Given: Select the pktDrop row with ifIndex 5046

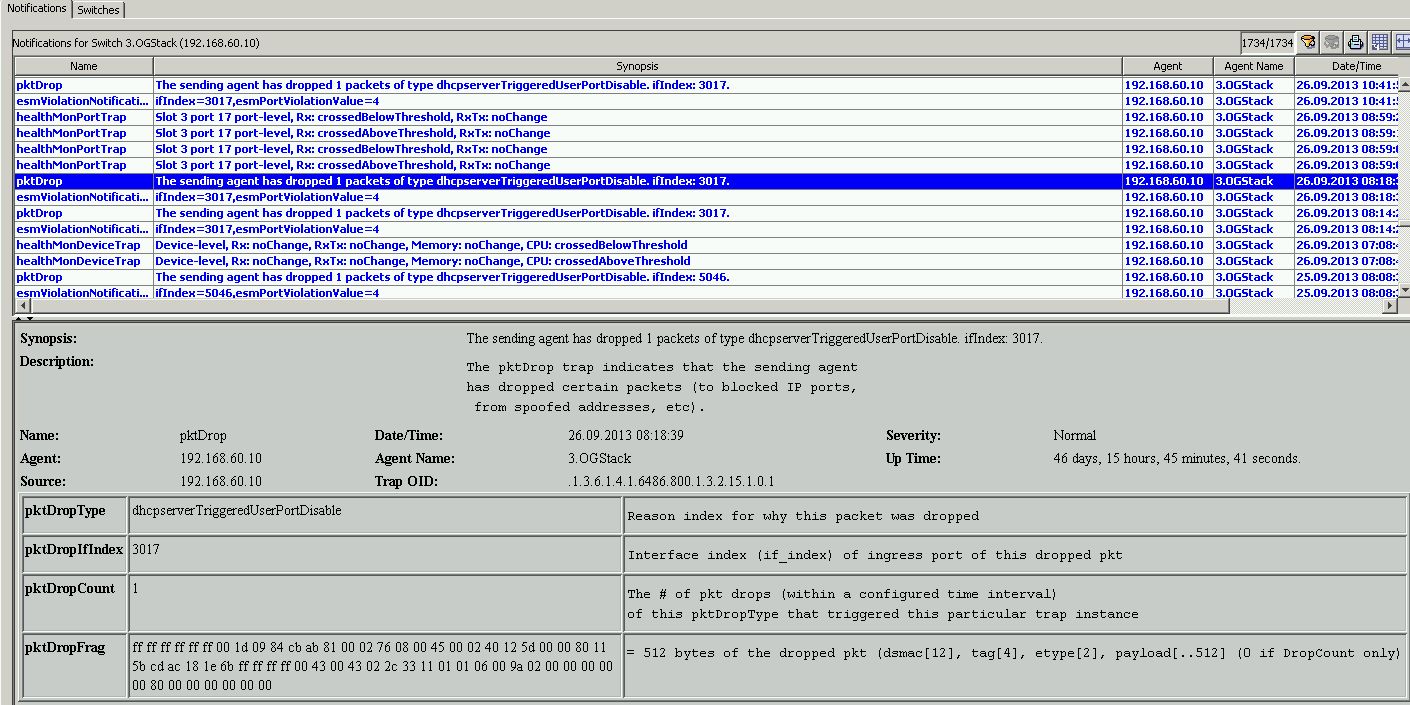Looking at the screenshot, I should [442, 277].
